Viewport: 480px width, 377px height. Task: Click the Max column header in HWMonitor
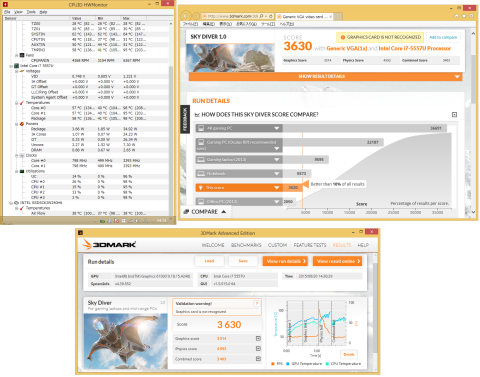tap(134, 18)
